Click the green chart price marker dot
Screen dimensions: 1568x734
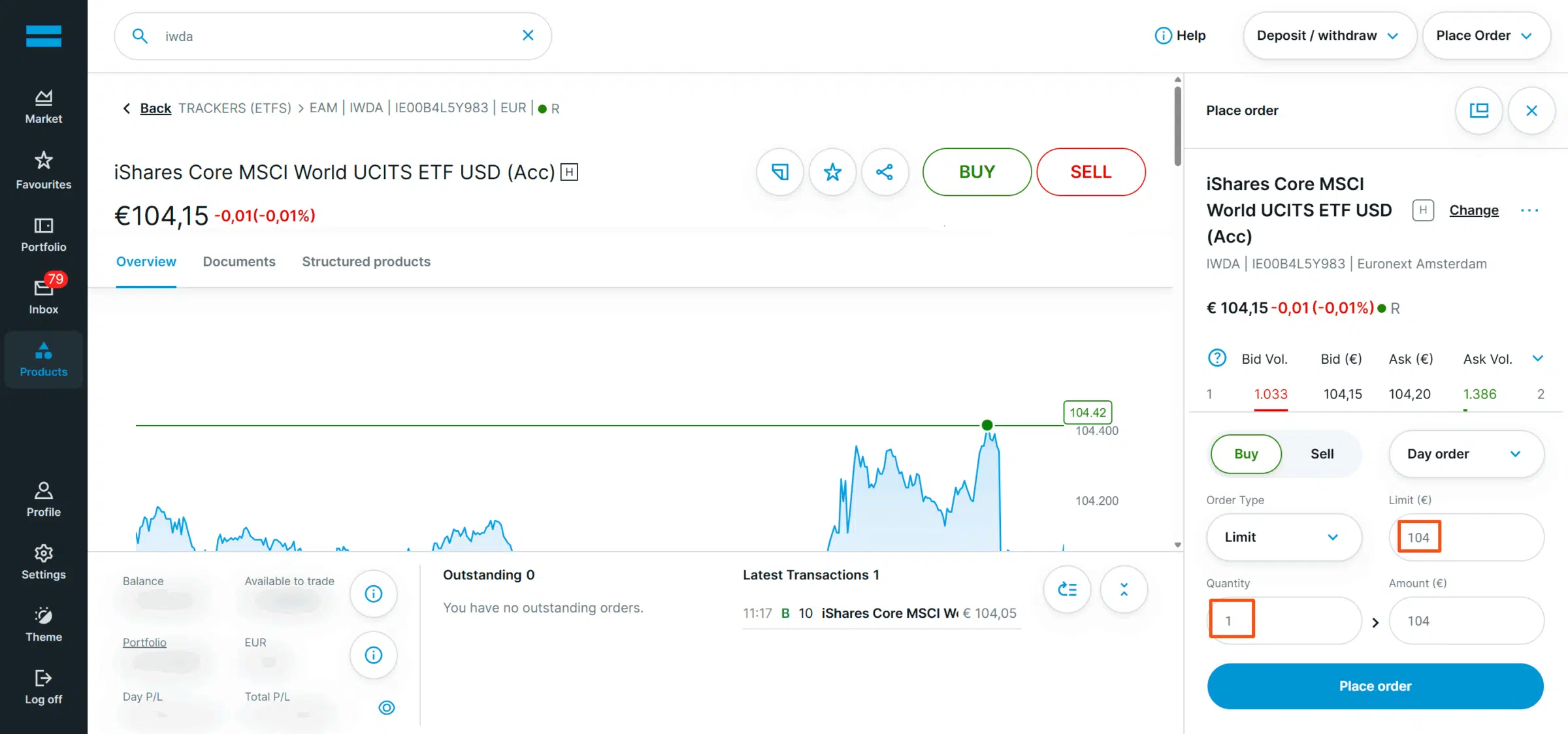(x=987, y=425)
